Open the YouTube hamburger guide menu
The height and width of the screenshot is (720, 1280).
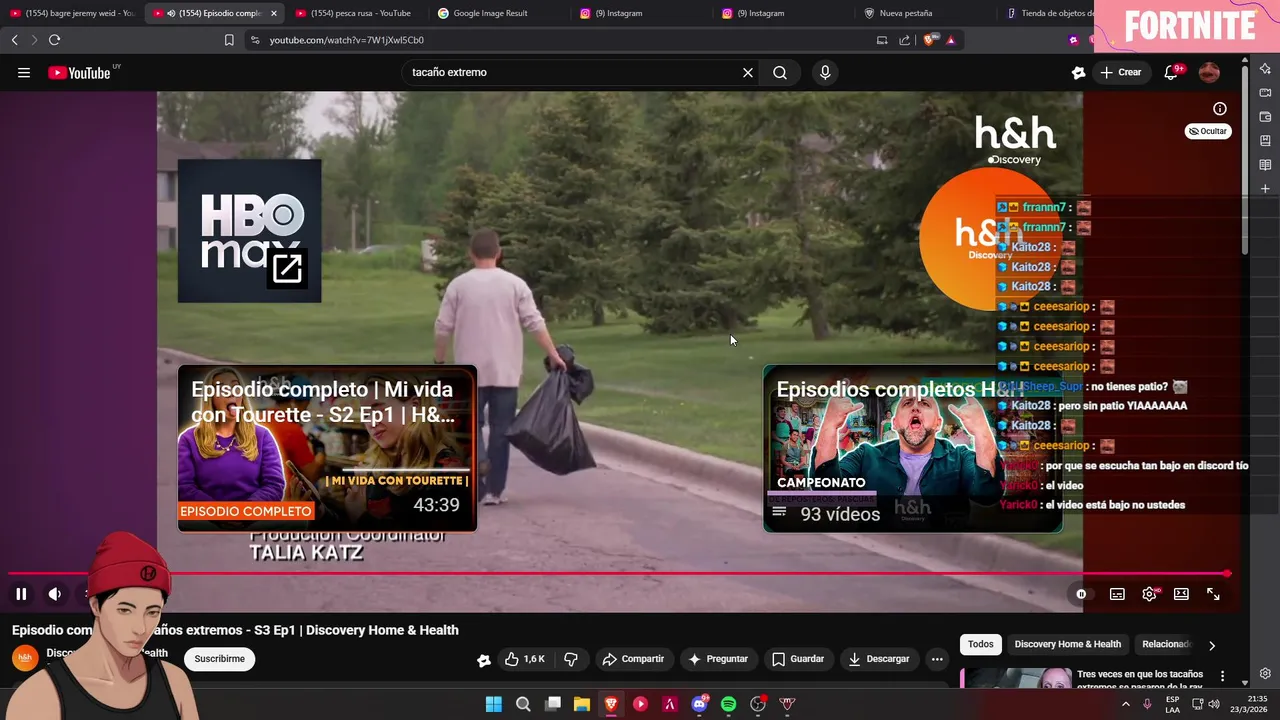pos(24,72)
